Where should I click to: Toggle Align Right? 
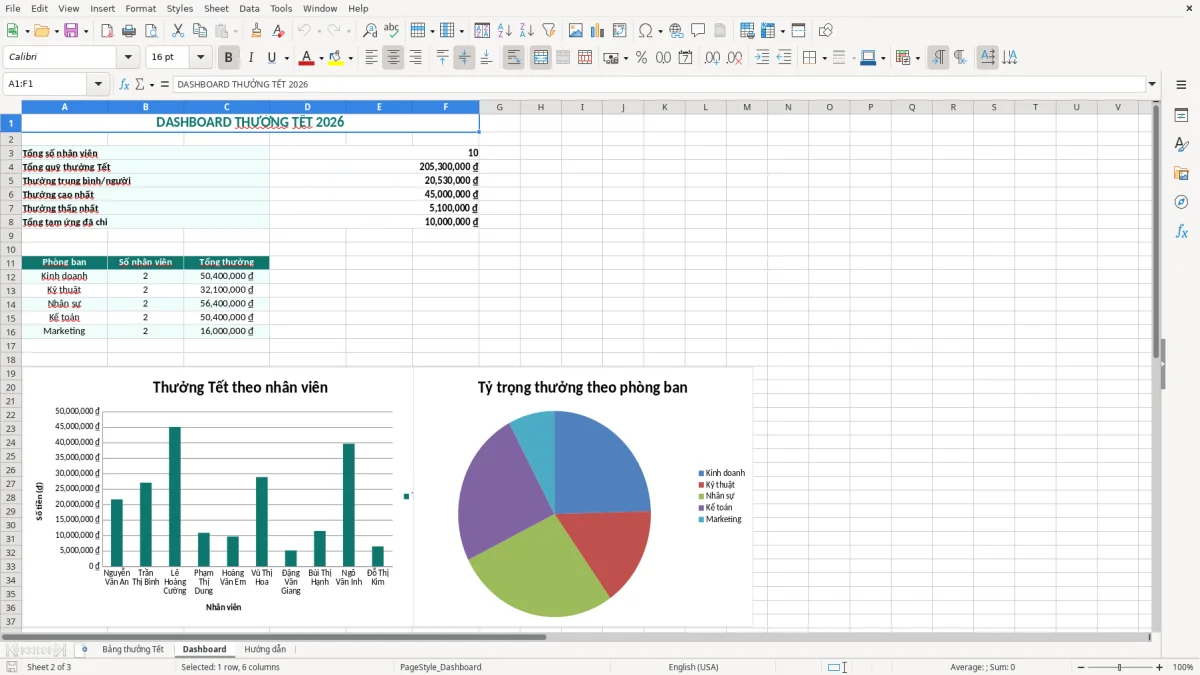415,58
